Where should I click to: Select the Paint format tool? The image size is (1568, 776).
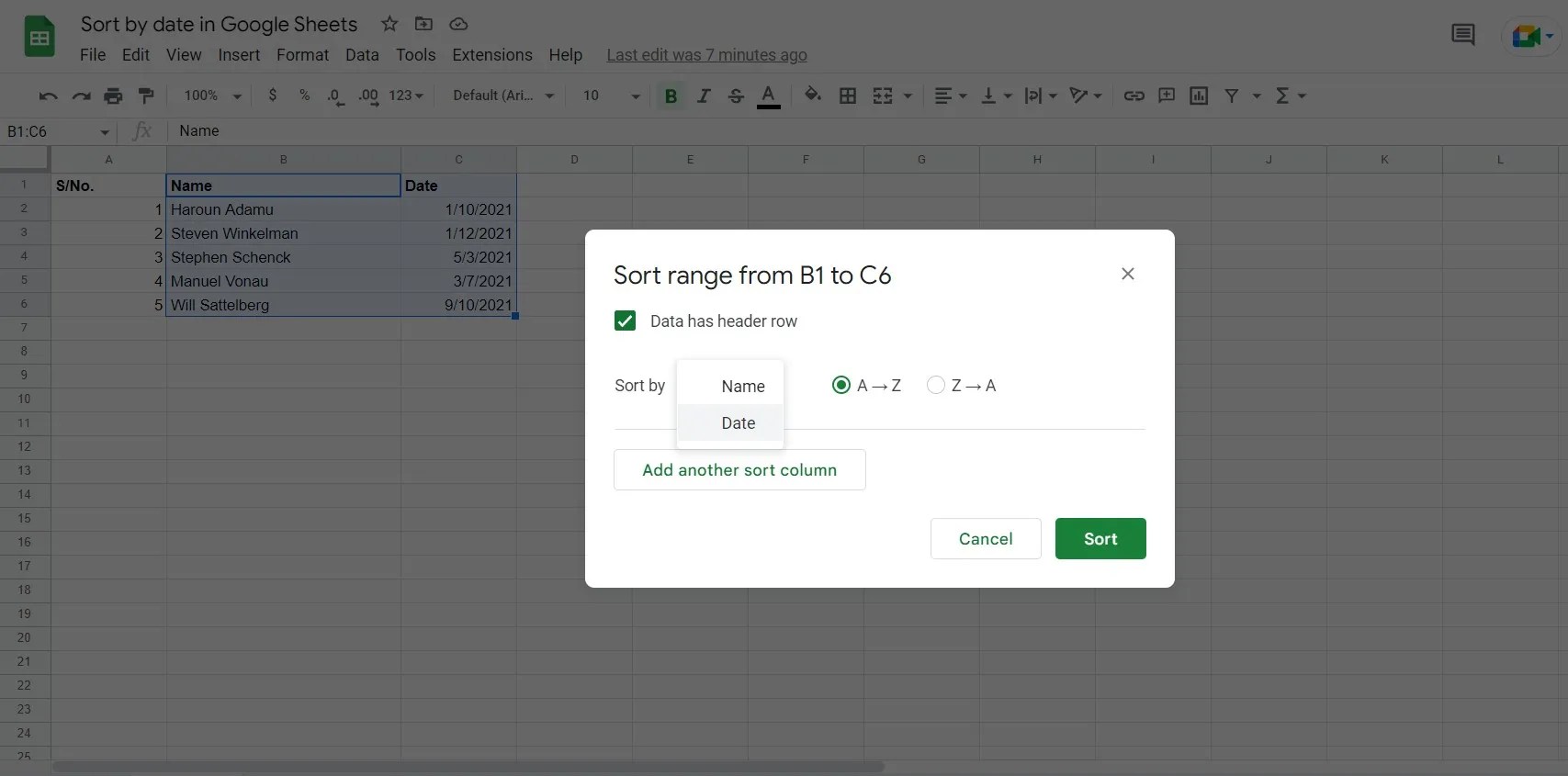click(146, 96)
